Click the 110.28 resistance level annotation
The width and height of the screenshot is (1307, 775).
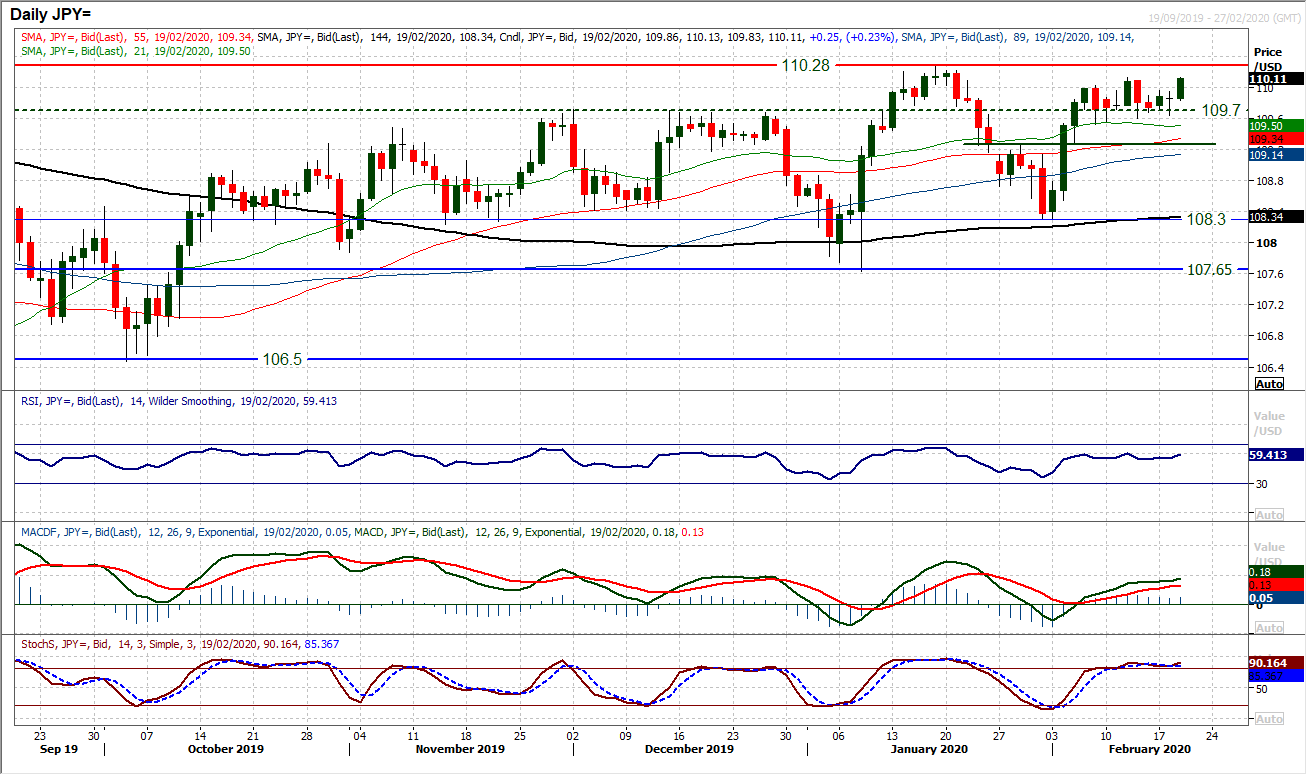805,64
